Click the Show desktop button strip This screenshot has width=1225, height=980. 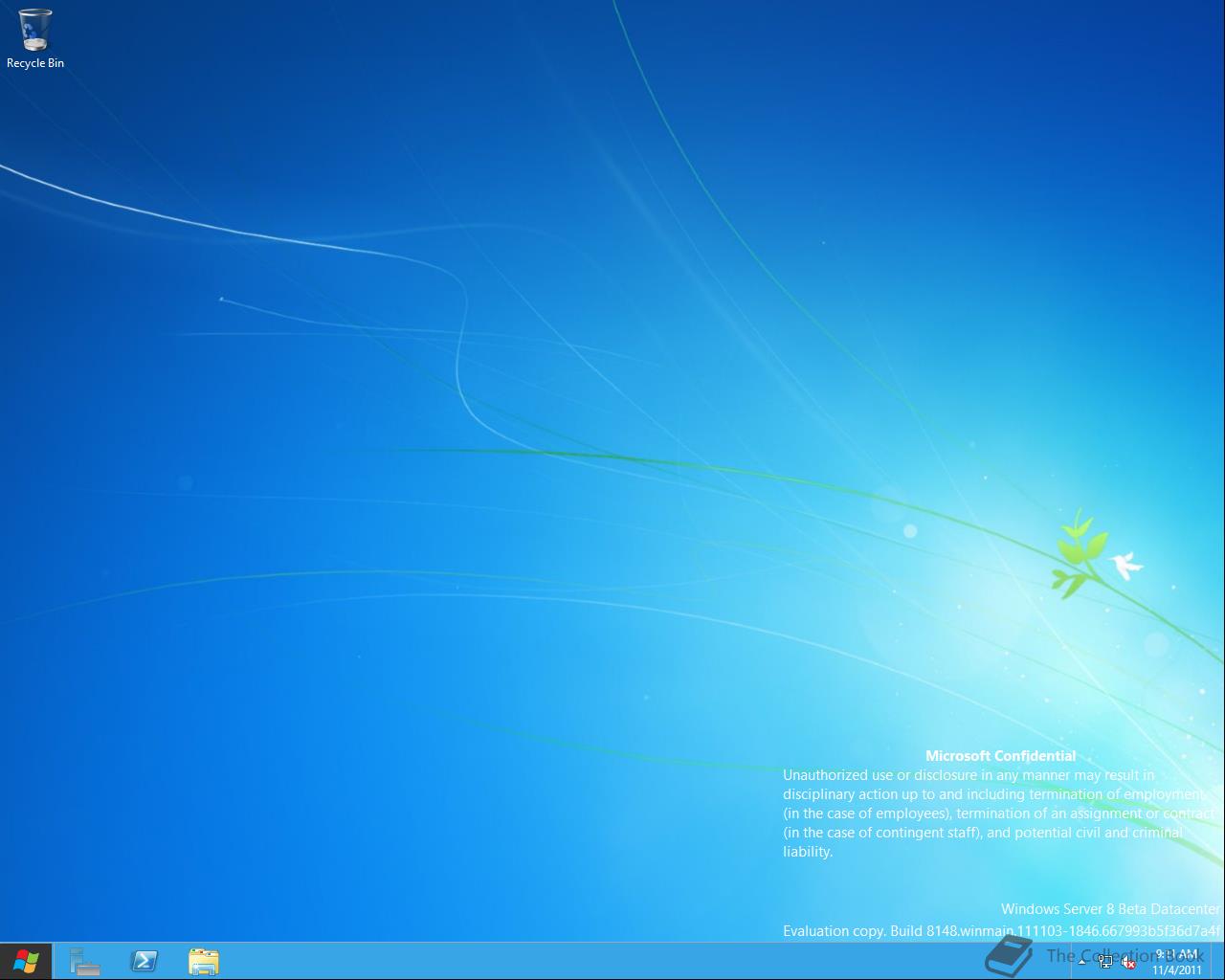click(1217, 961)
